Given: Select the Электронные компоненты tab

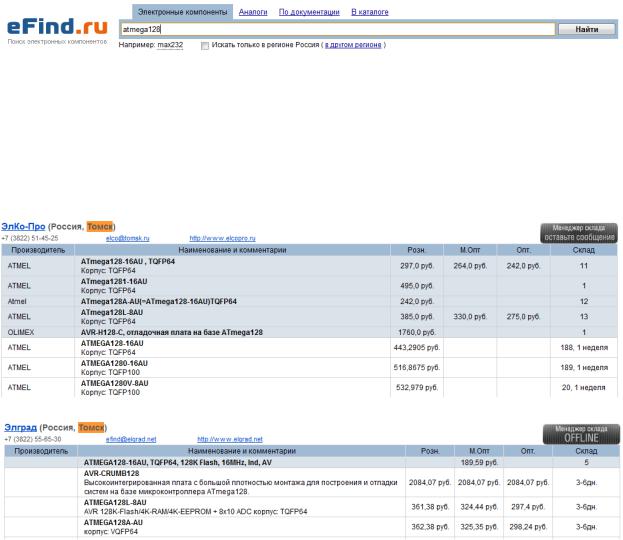Looking at the screenshot, I should [x=182, y=12].
